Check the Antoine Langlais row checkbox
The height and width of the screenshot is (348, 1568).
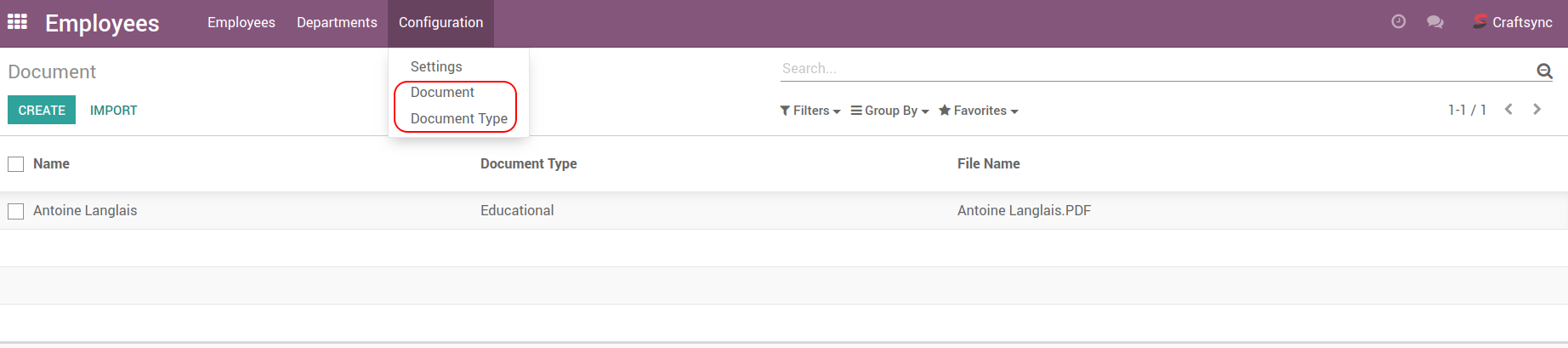[15, 211]
